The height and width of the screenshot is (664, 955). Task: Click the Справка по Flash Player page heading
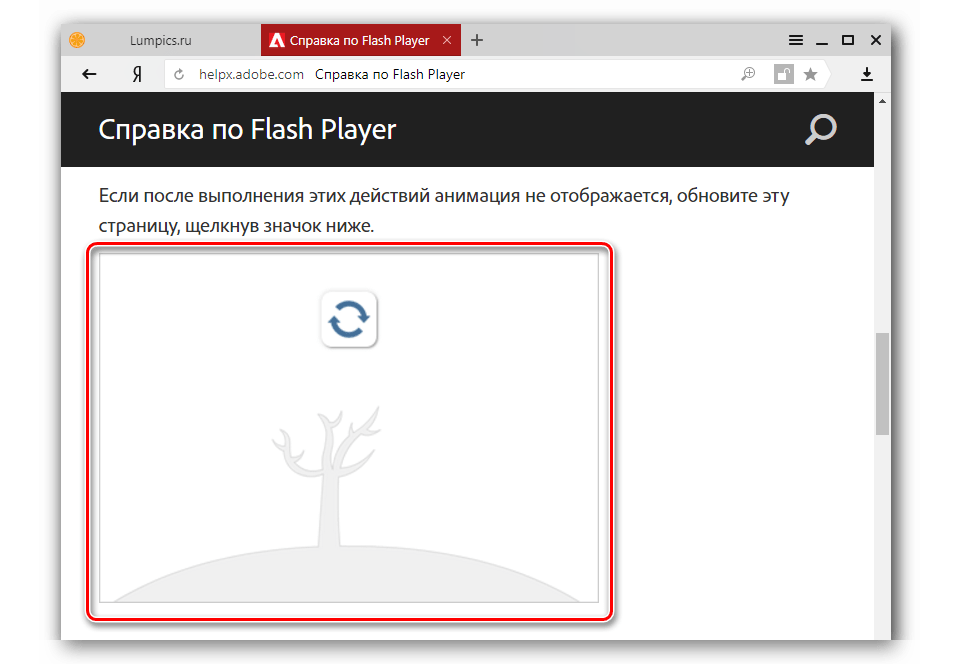click(x=247, y=130)
